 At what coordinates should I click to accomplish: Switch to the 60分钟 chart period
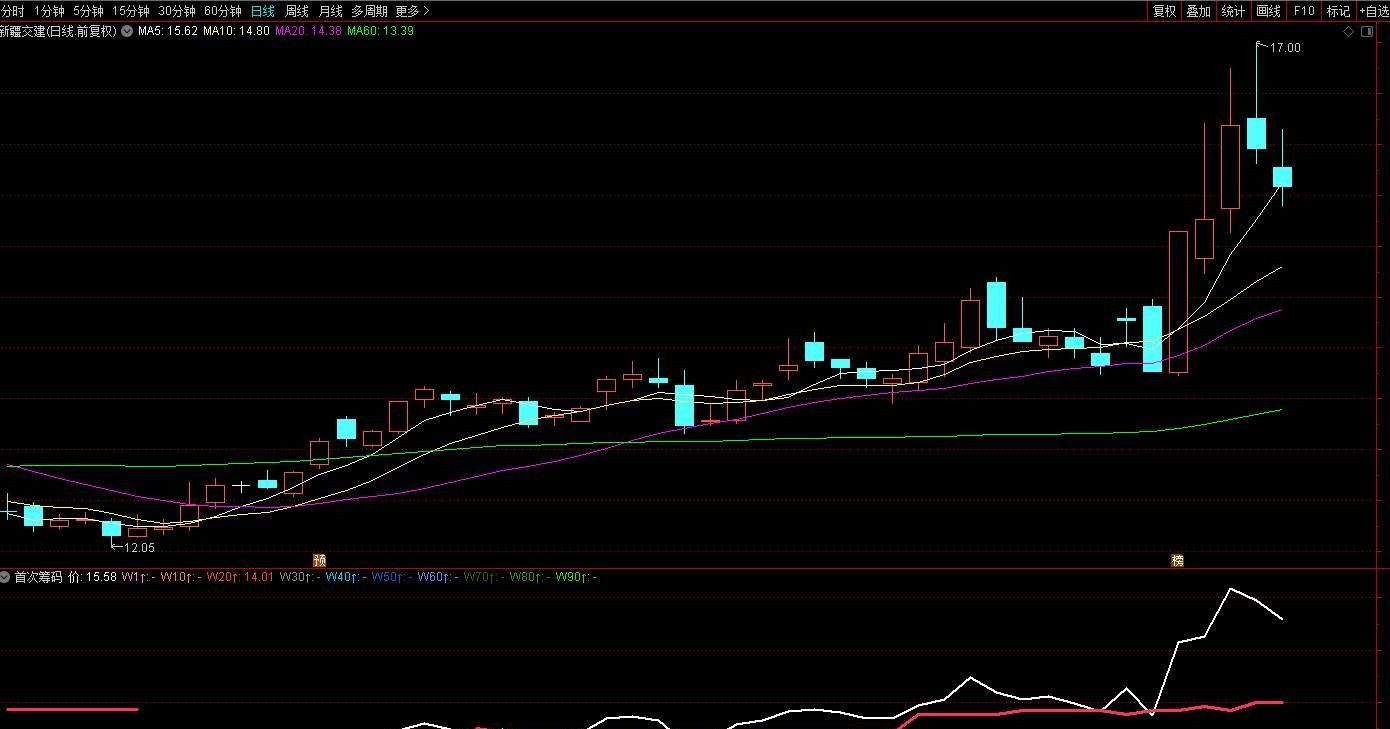point(222,11)
